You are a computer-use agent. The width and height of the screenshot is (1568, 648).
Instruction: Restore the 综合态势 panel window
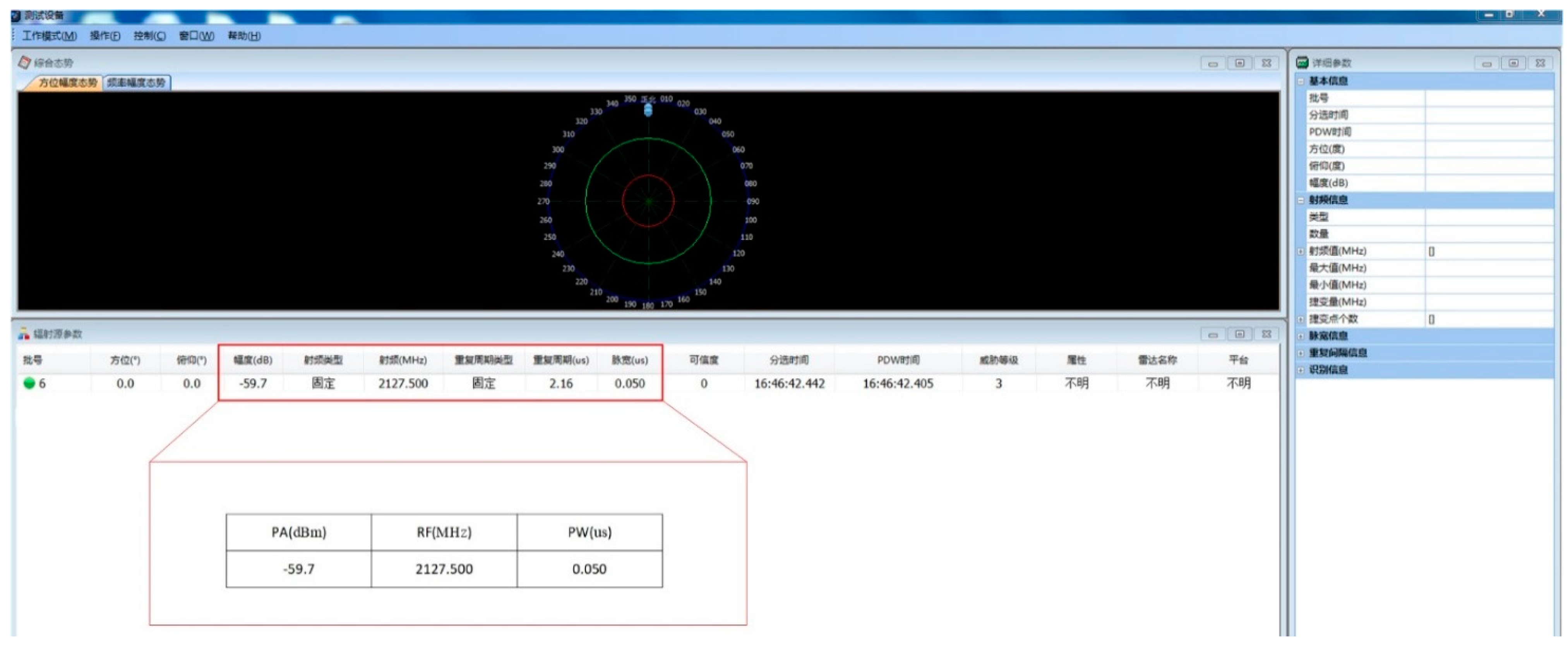tap(1239, 63)
